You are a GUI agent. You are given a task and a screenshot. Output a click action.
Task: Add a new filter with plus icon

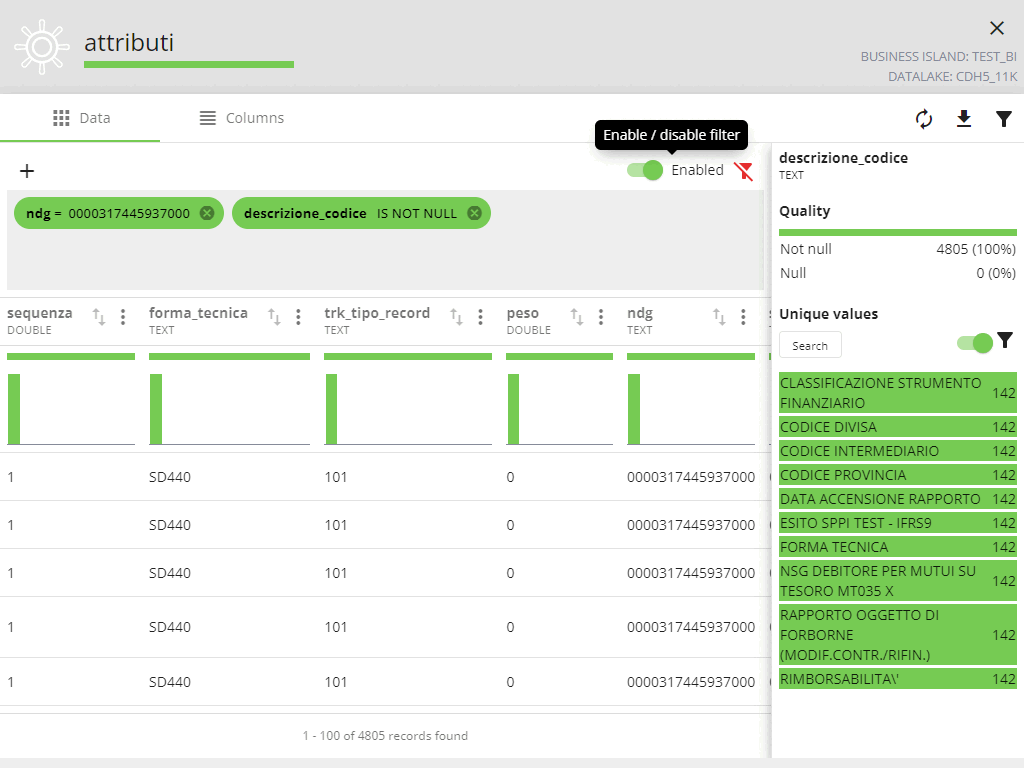tap(27, 171)
